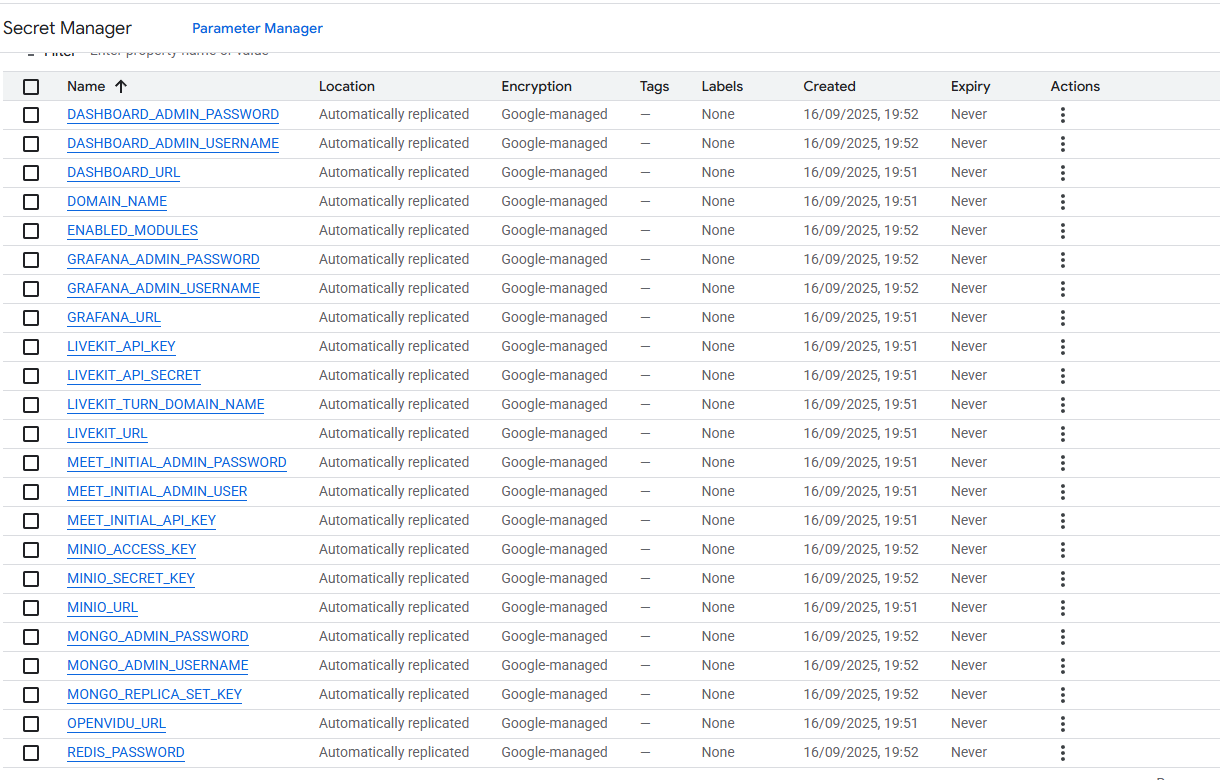
Task: Click the MONGO_ADMIN_USERNAME secret name
Action: click(157, 666)
